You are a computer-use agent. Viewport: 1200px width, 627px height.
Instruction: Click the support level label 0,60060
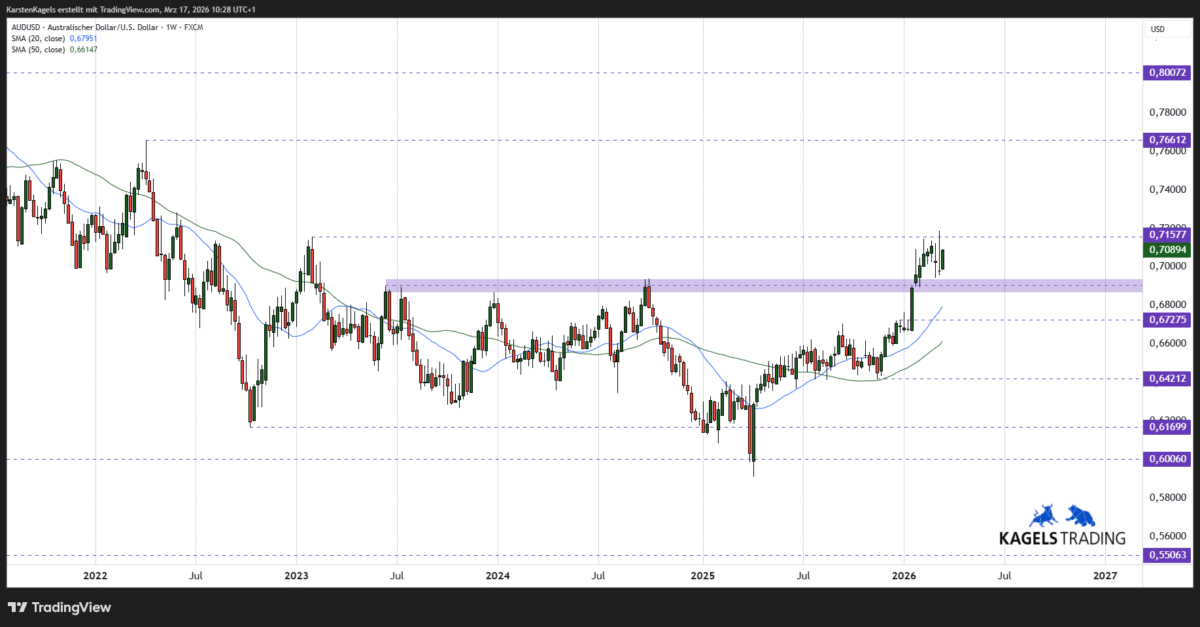1165,459
